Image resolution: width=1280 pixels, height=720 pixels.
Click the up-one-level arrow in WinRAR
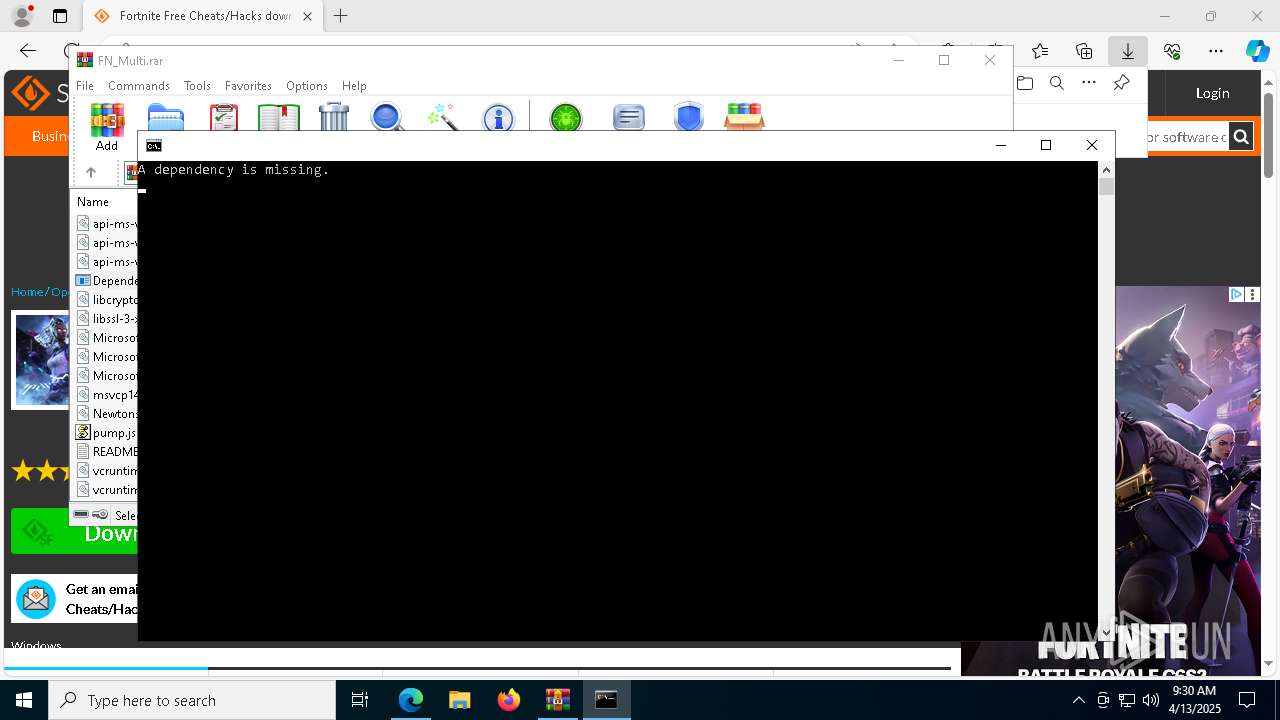[x=91, y=172]
